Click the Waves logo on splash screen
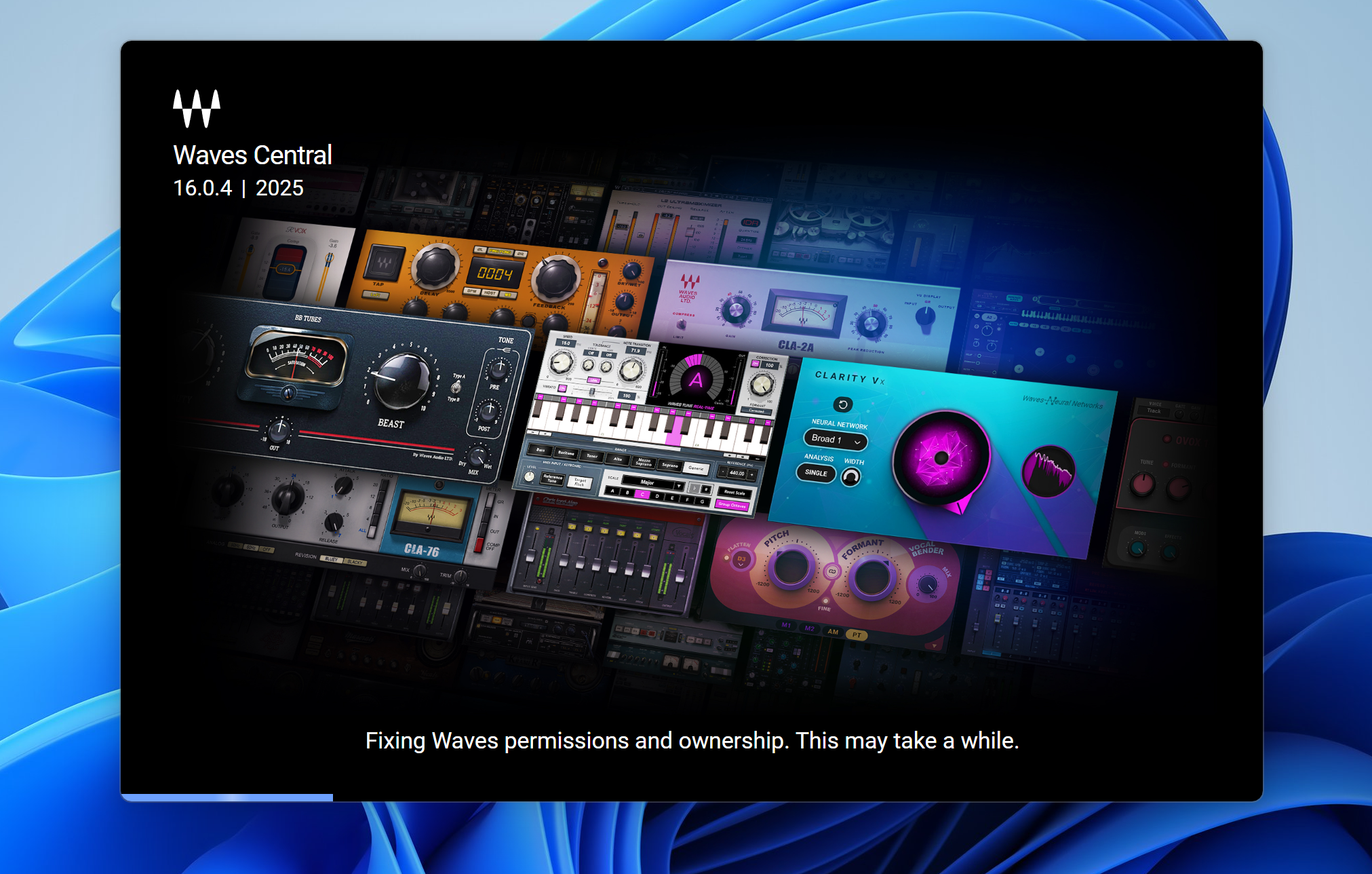This screenshot has width=1372, height=874. pyautogui.click(x=197, y=109)
